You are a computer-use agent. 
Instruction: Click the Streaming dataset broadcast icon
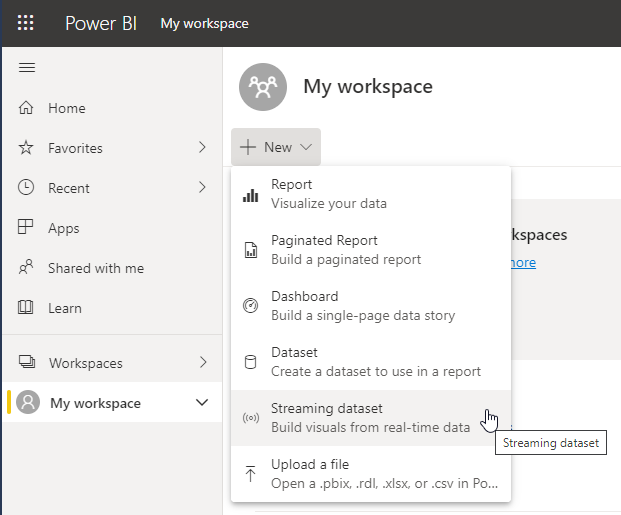click(251, 418)
